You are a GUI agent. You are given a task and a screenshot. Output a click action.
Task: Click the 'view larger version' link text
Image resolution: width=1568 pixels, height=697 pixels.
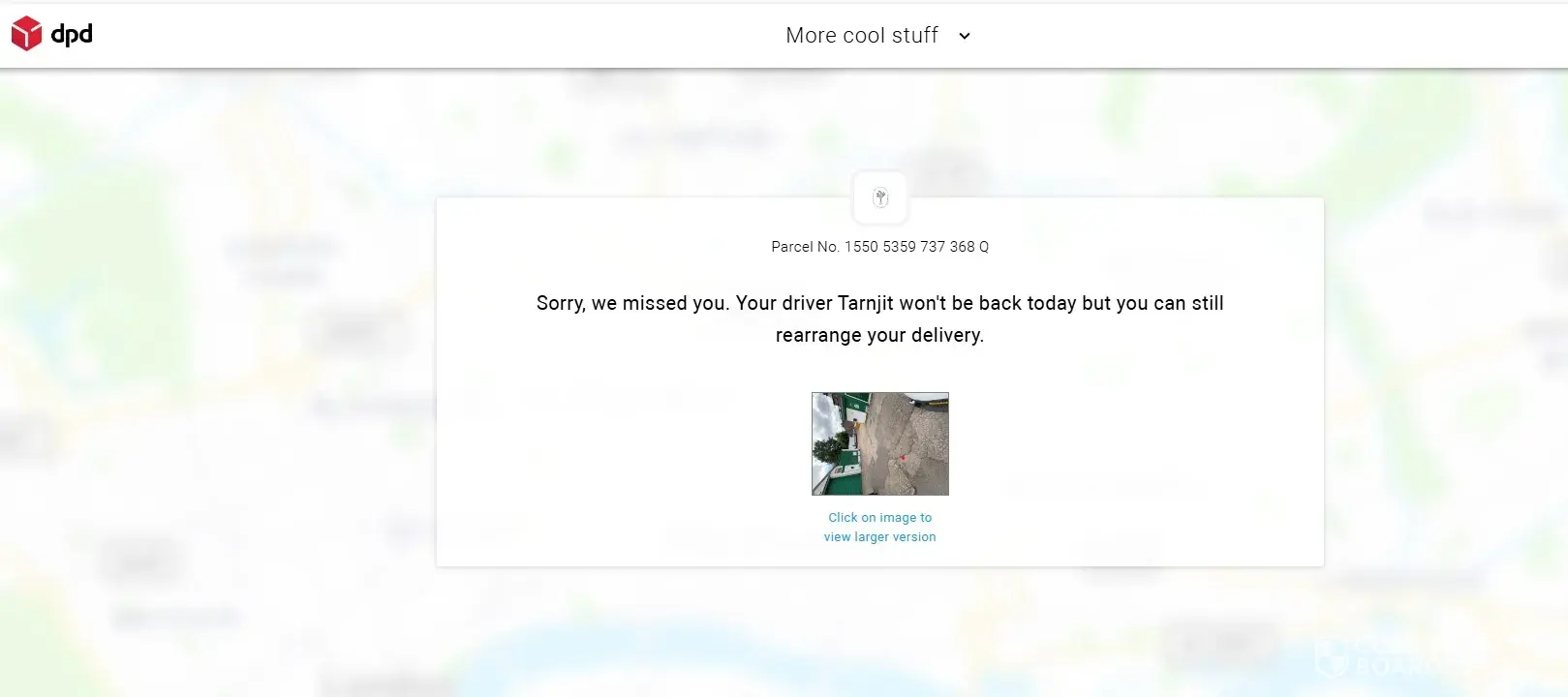tap(879, 537)
